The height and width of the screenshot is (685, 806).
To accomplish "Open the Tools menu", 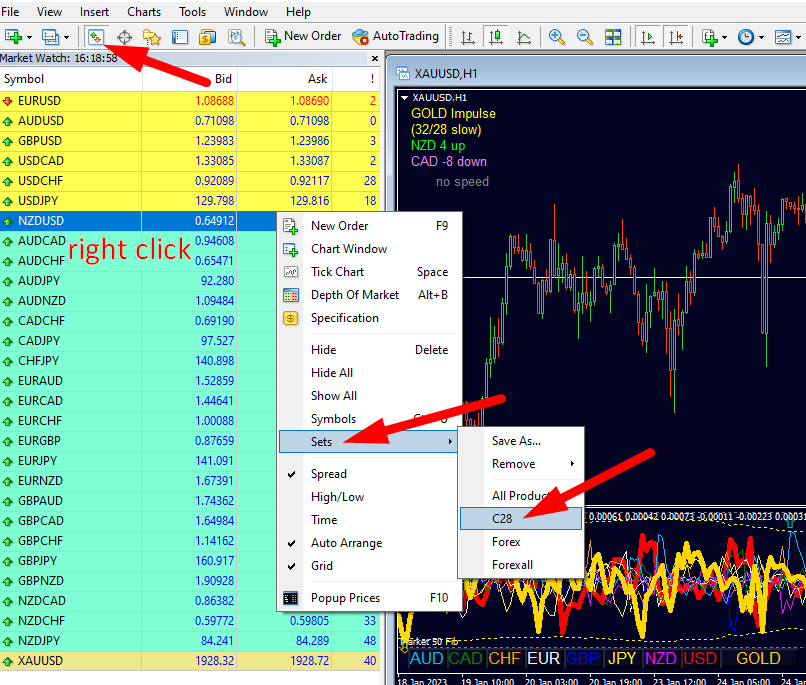I will (192, 12).
